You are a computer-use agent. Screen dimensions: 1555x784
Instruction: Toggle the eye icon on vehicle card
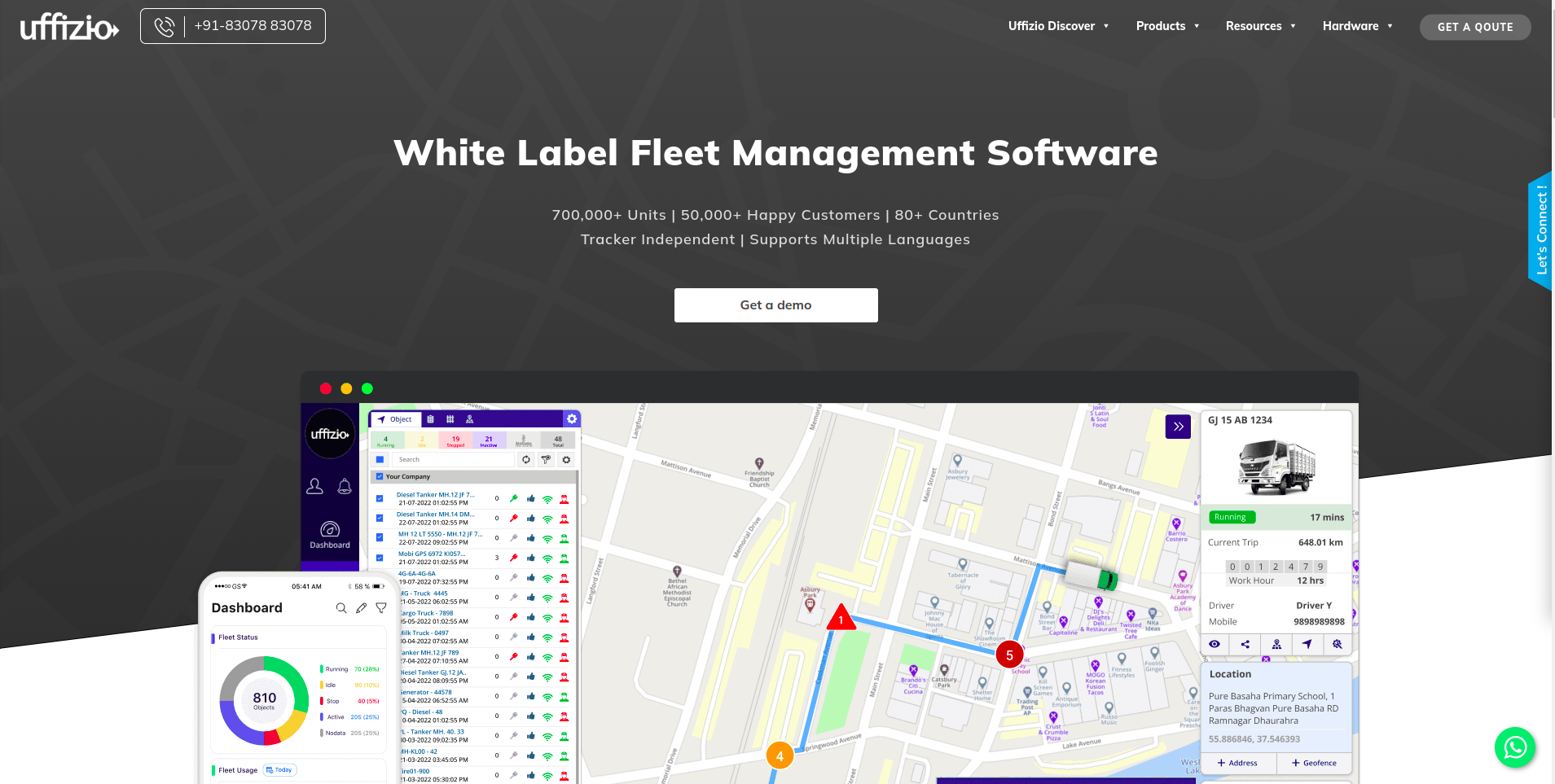(1215, 644)
